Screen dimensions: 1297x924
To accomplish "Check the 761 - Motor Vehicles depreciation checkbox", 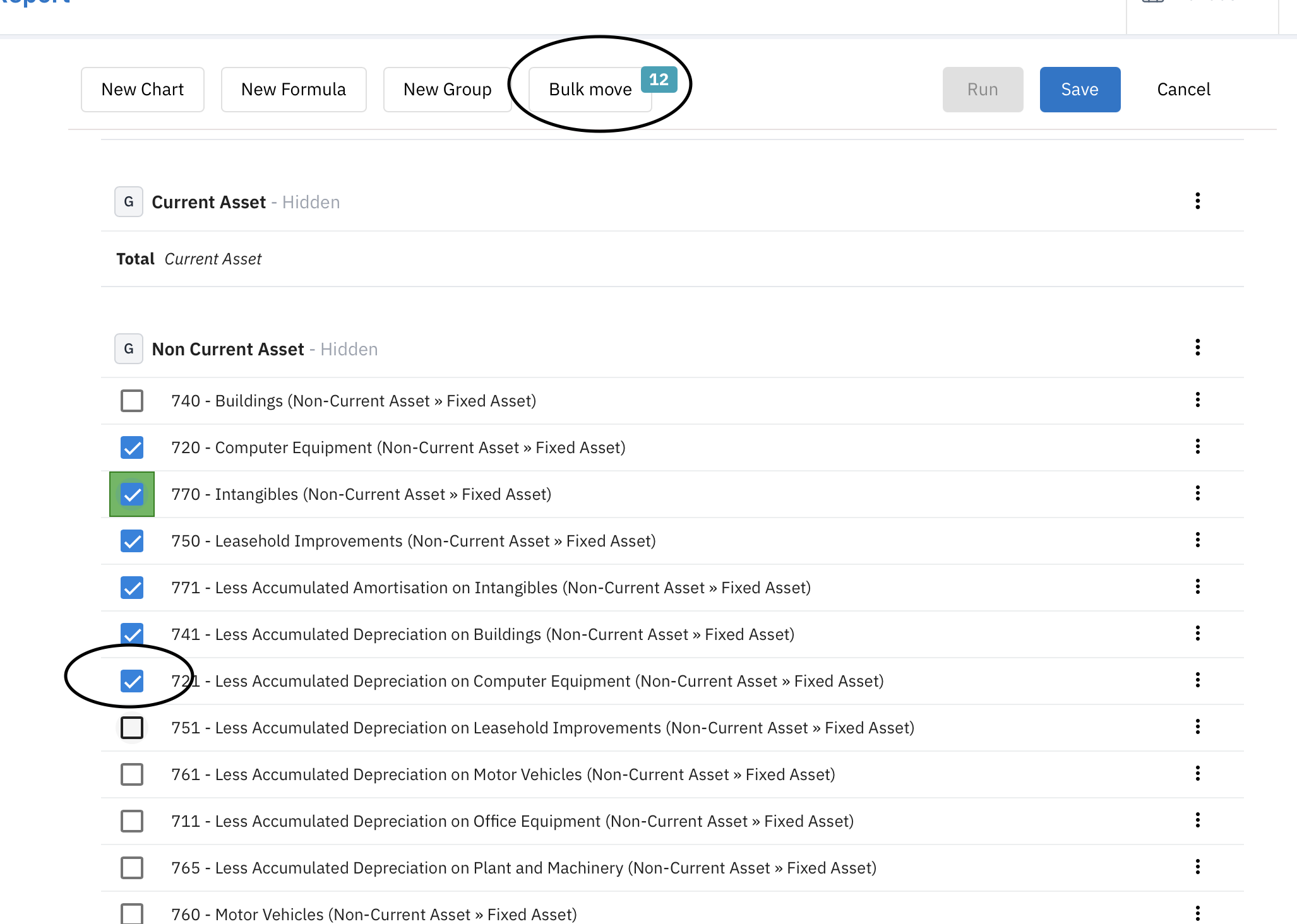I will pos(132,774).
